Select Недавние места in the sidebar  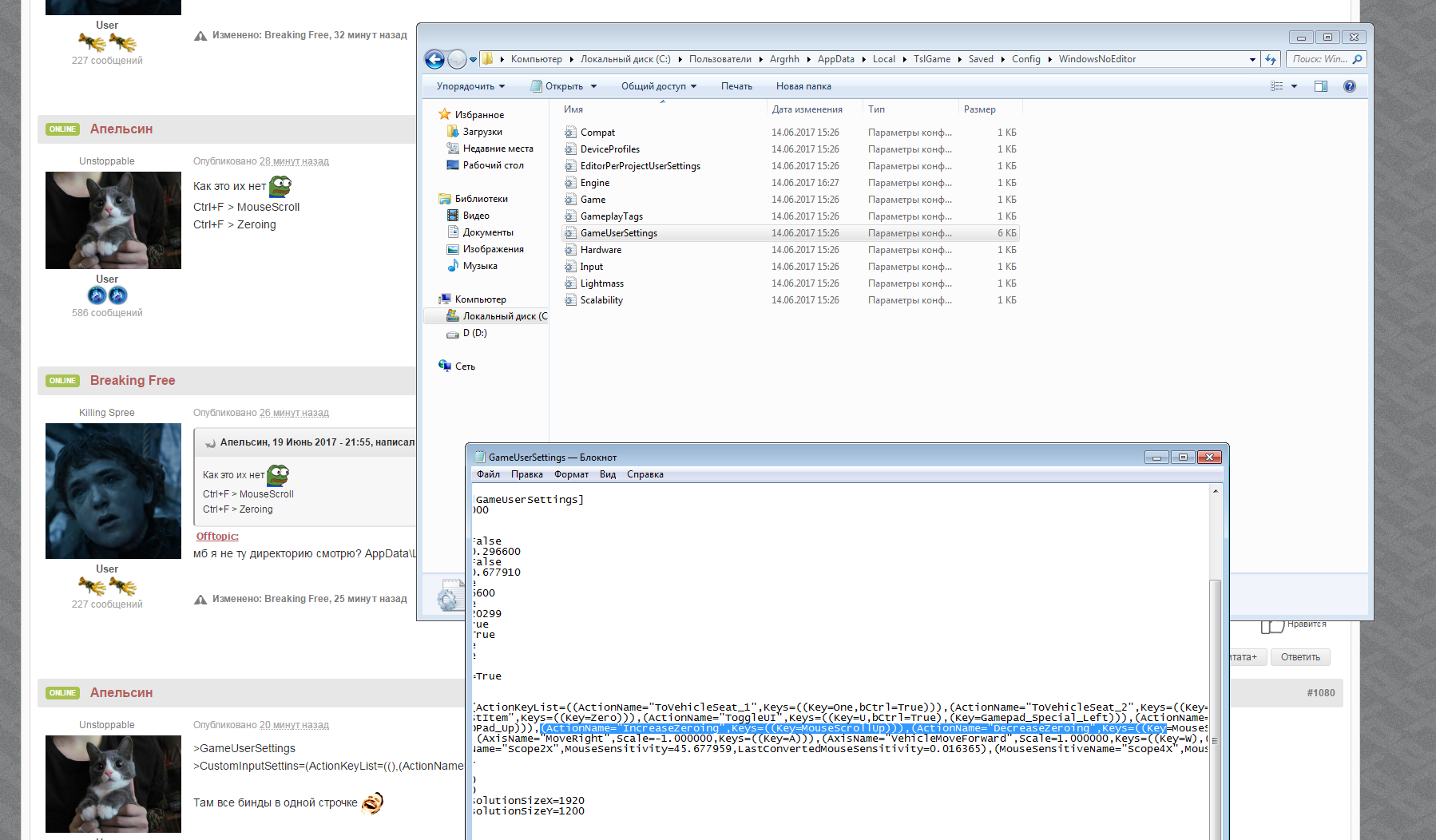(x=498, y=149)
